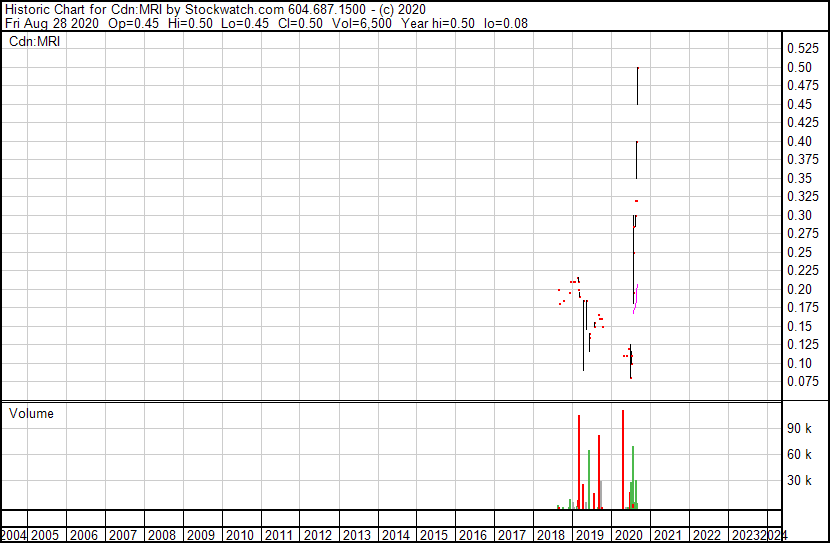Image resolution: width=830 pixels, height=543 pixels.
Task: Click the 2019 price bar dropping to 0.09
Action: [583, 336]
